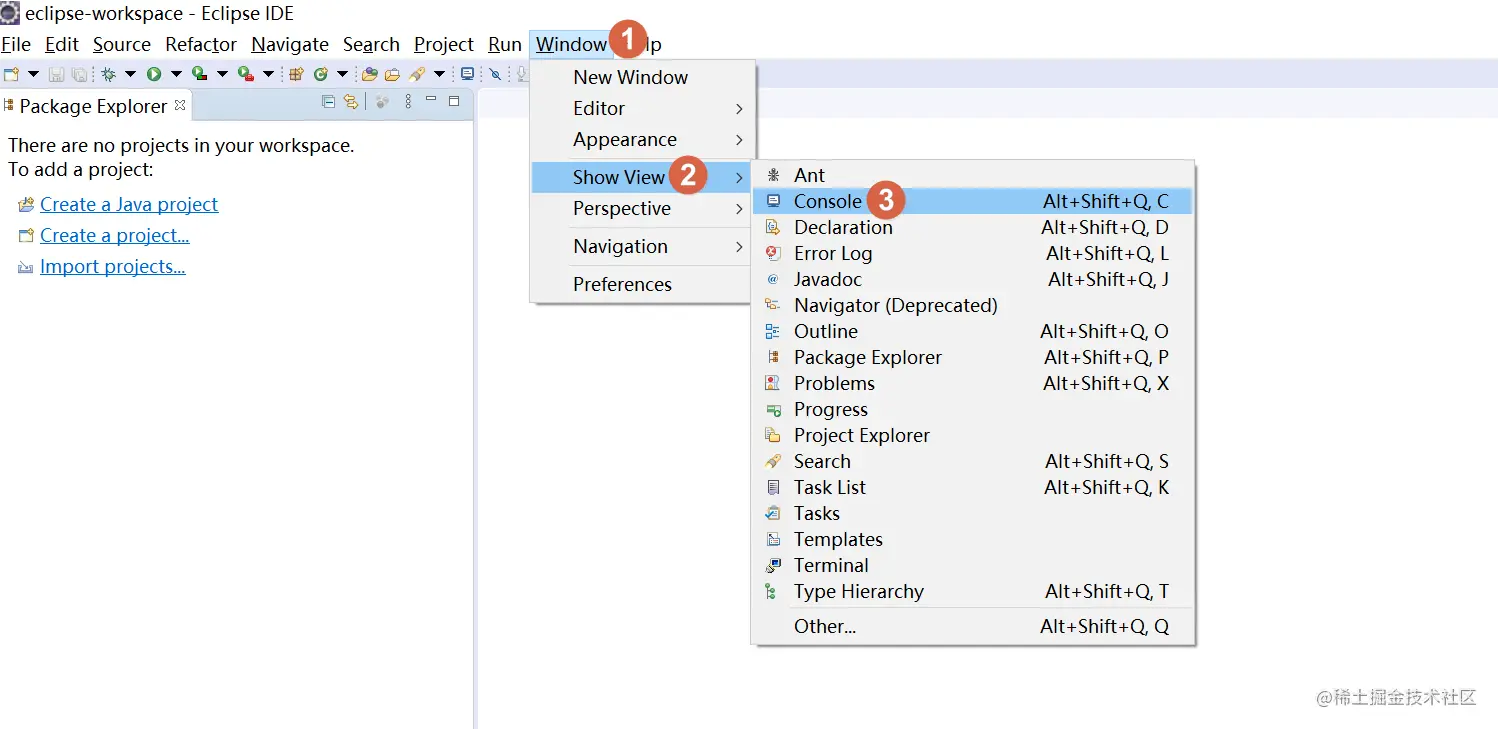1498x729 pixels.
Task: Open the Terminal view
Action: 973,565
